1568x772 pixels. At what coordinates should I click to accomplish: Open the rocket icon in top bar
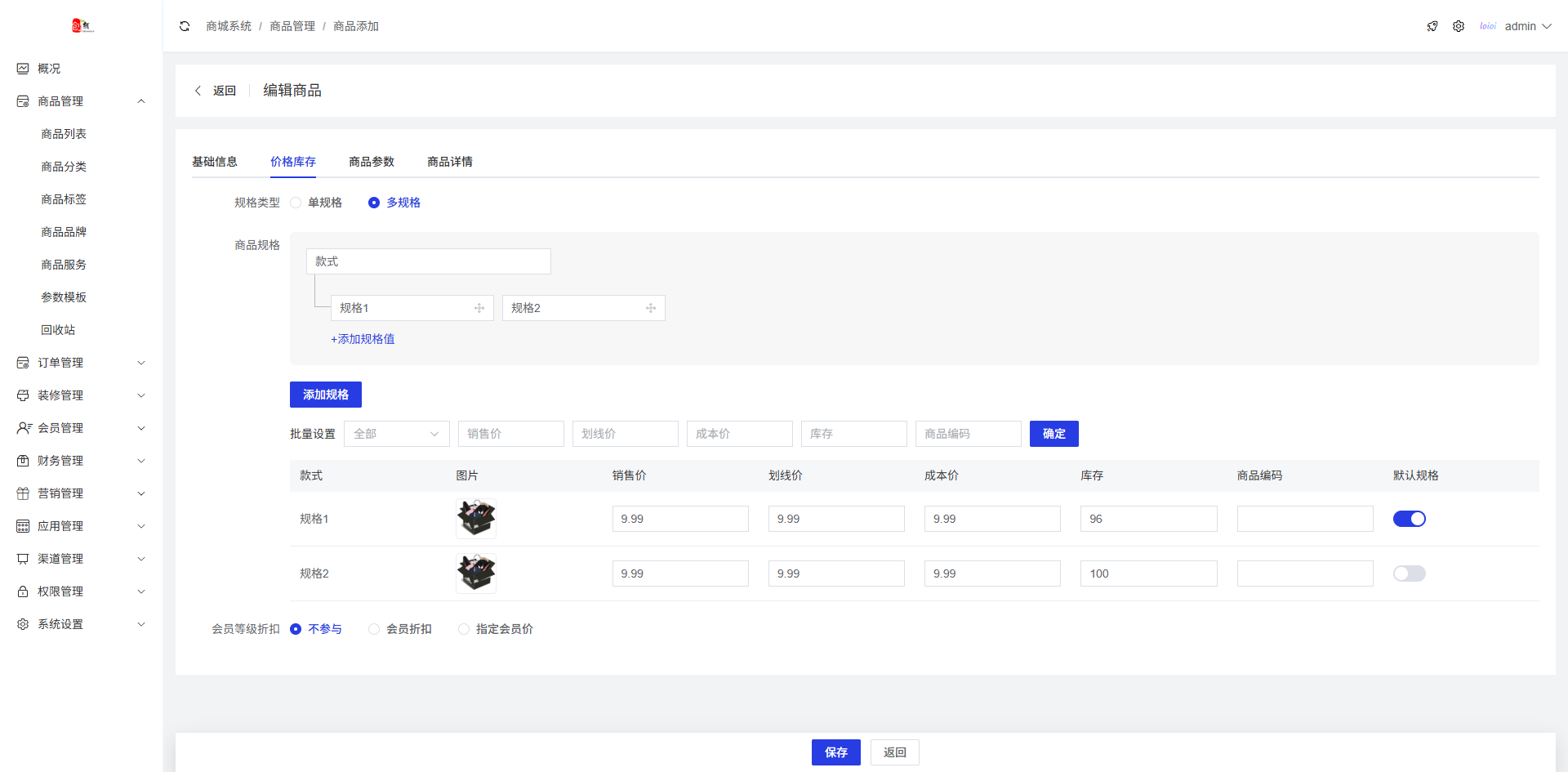tap(1432, 26)
